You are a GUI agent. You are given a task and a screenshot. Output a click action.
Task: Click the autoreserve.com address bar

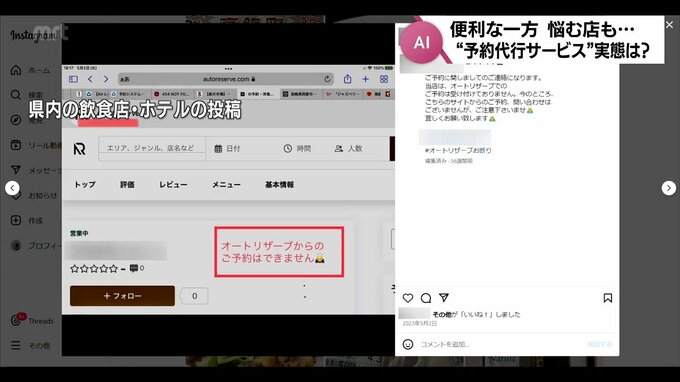226,79
